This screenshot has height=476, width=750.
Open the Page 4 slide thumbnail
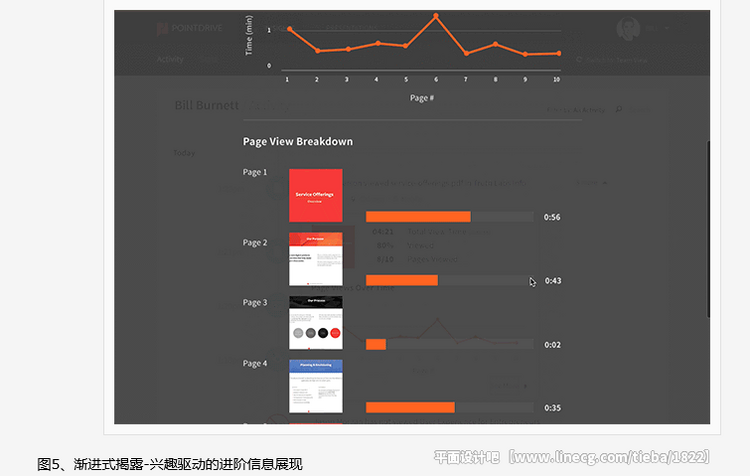pos(316,386)
